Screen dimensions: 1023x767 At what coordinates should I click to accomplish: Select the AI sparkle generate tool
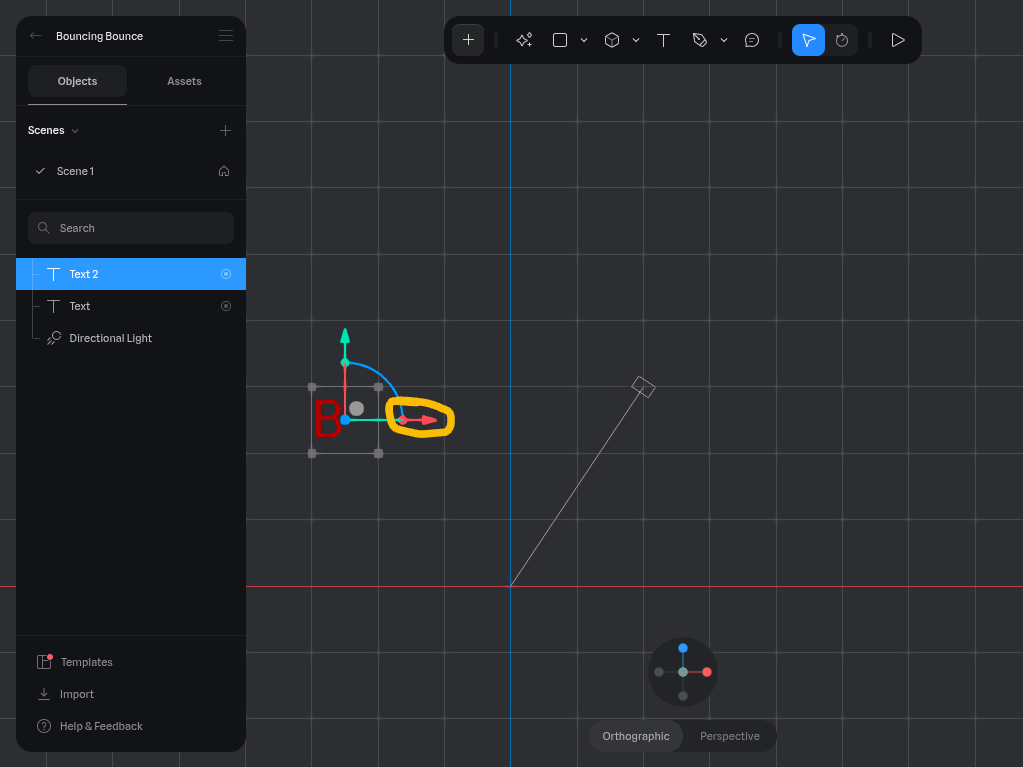pos(524,40)
